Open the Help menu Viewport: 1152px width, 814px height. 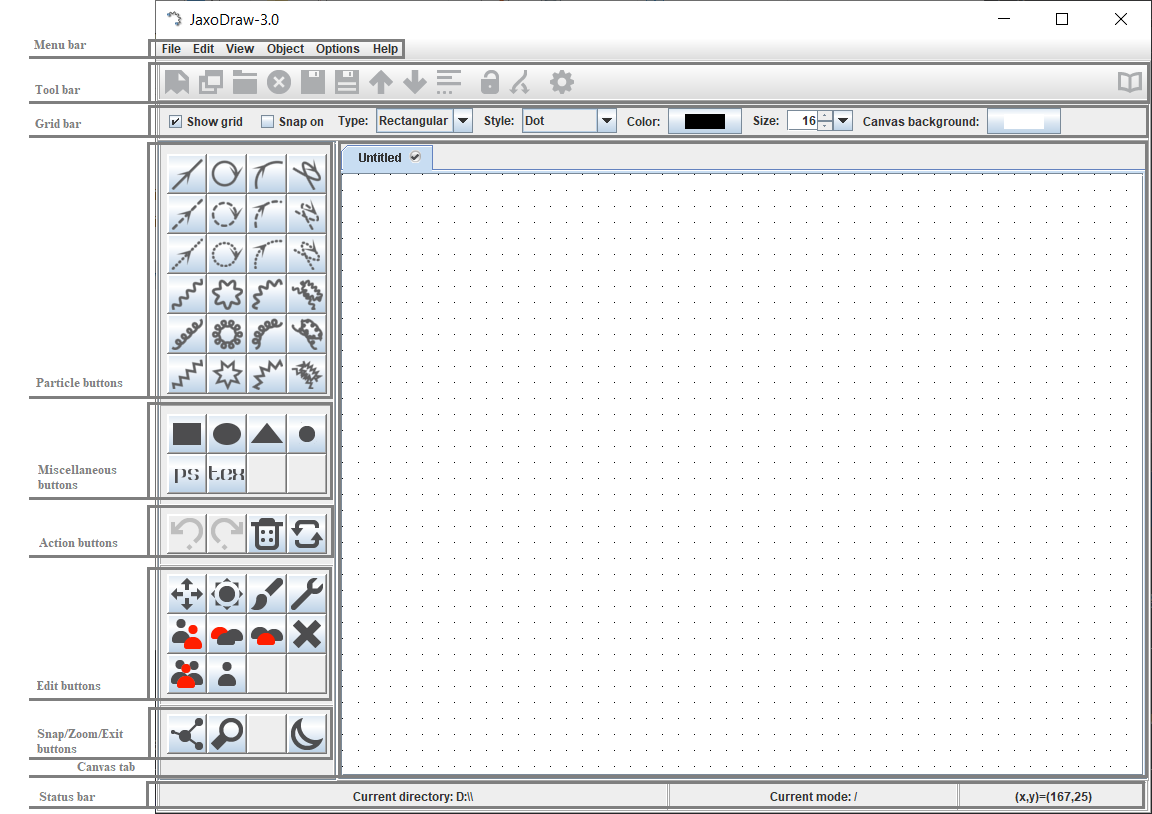(385, 48)
